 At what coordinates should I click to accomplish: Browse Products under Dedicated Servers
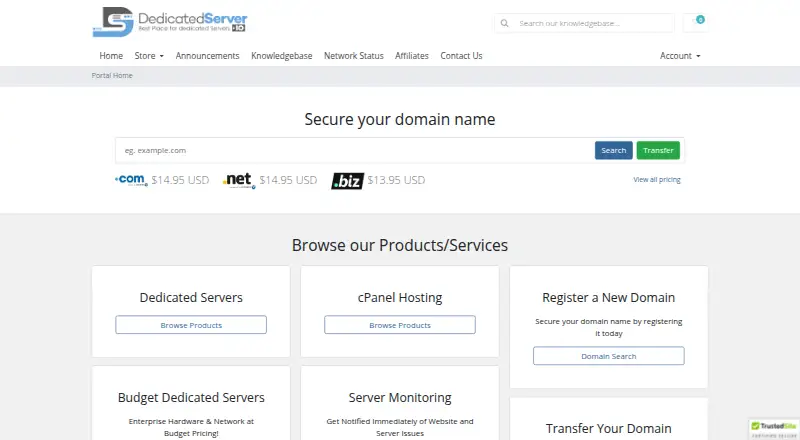(x=191, y=325)
